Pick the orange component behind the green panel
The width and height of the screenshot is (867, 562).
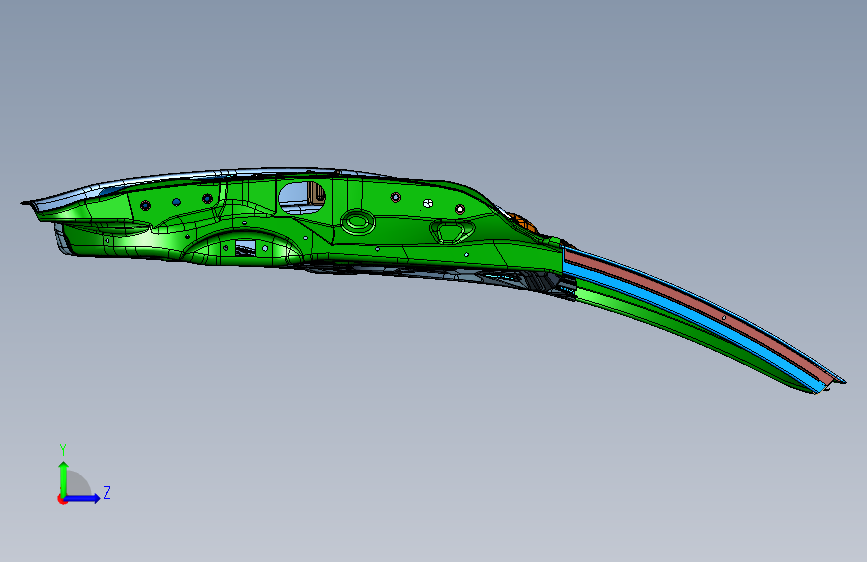(523, 222)
